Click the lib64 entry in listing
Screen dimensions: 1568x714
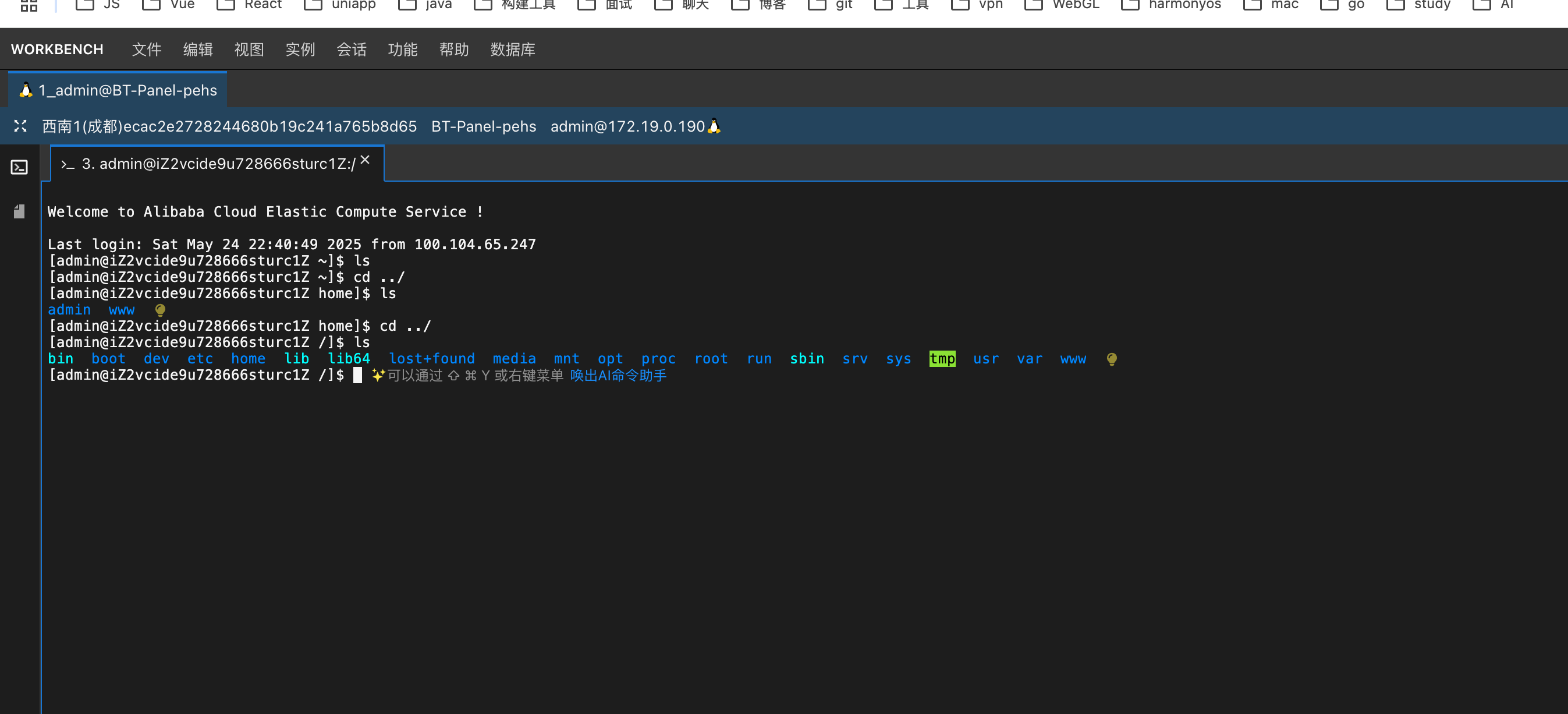click(349, 359)
